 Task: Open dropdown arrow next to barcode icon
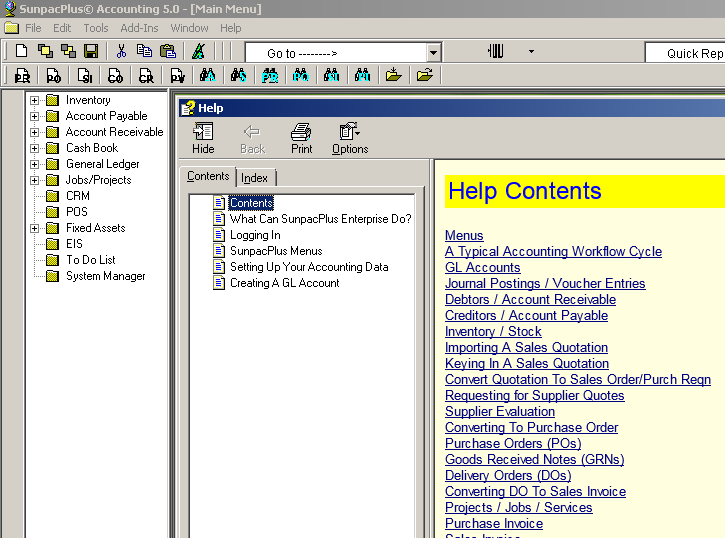click(x=531, y=51)
